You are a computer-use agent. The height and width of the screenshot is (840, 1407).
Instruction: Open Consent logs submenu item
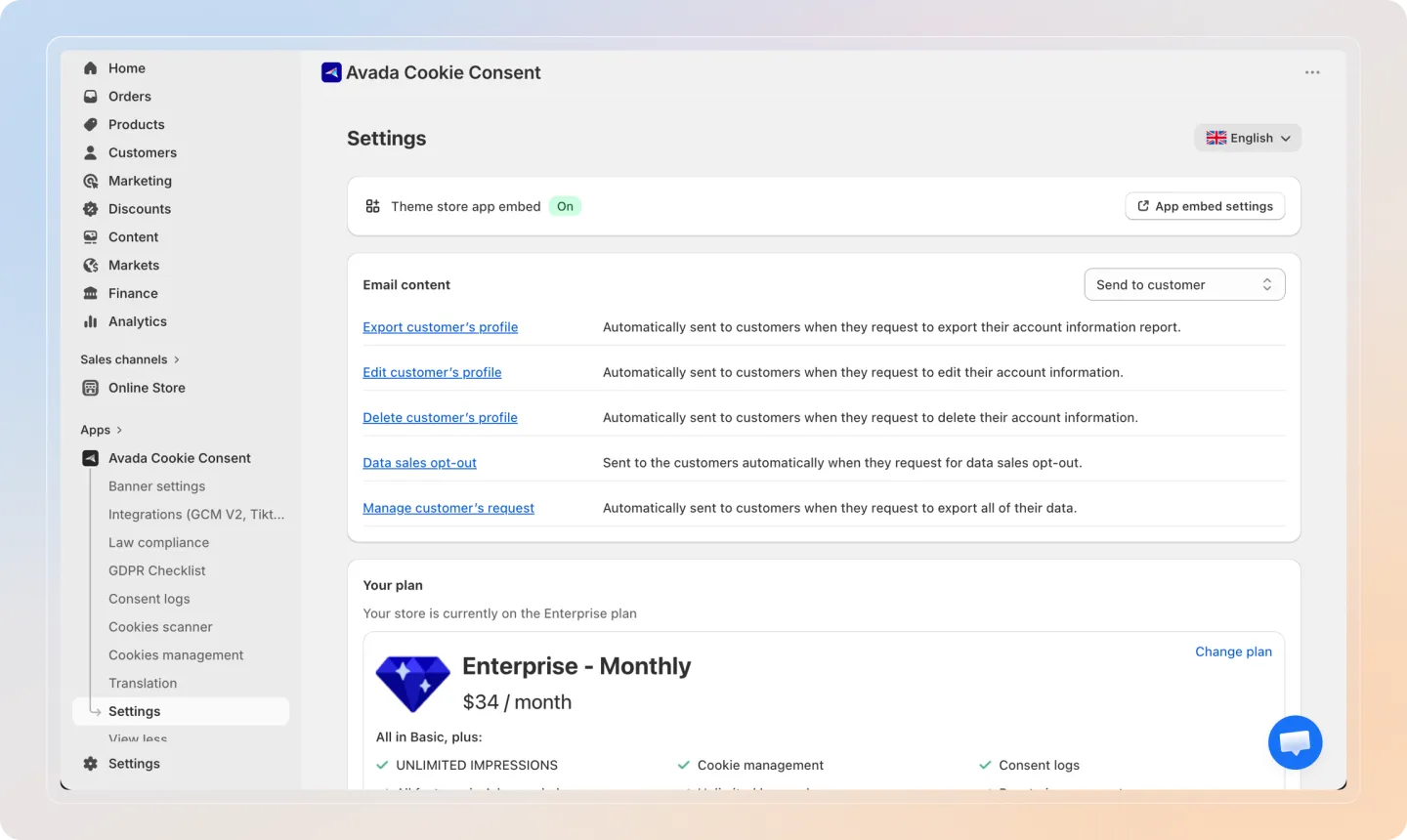[x=149, y=599]
